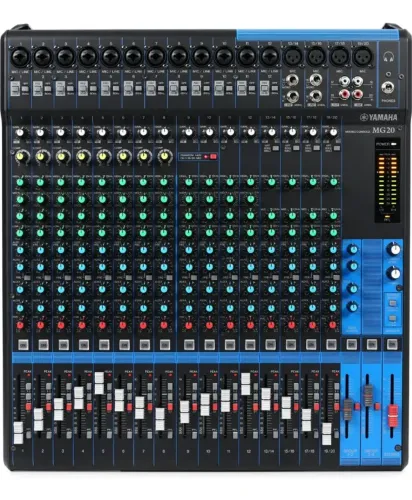
Task: Adjust the second blue AUX knob on channel 7
Action: [x=143, y=267]
